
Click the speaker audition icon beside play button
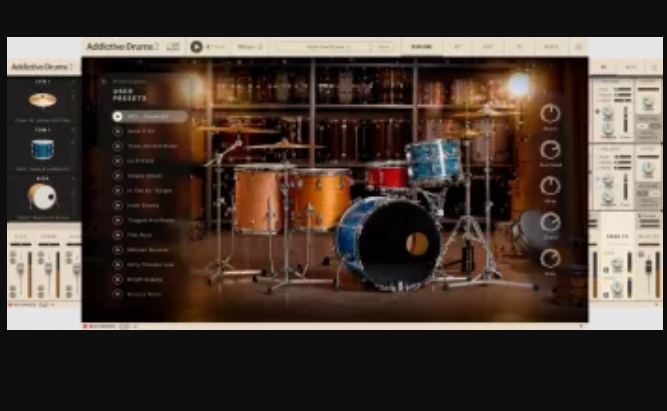(x=208, y=47)
